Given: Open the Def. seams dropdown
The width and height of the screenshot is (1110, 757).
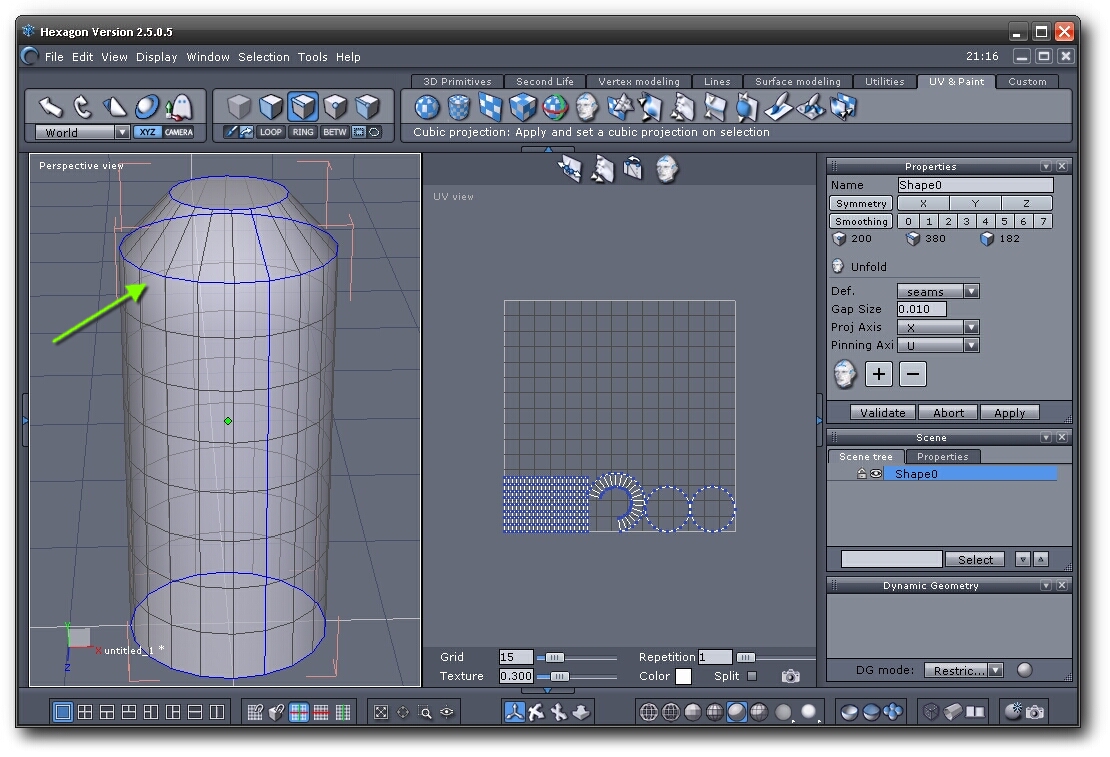Looking at the screenshot, I should point(970,292).
